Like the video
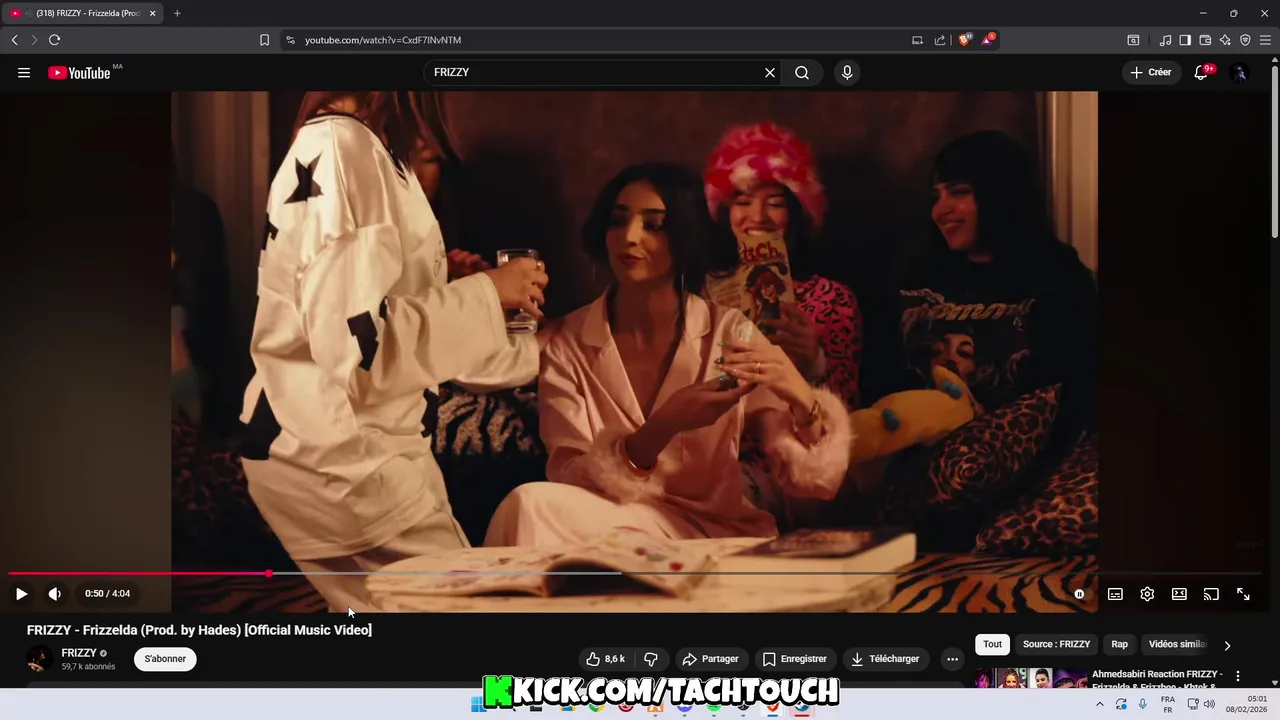This screenshot has width=1280, height=720. [606, 659]
